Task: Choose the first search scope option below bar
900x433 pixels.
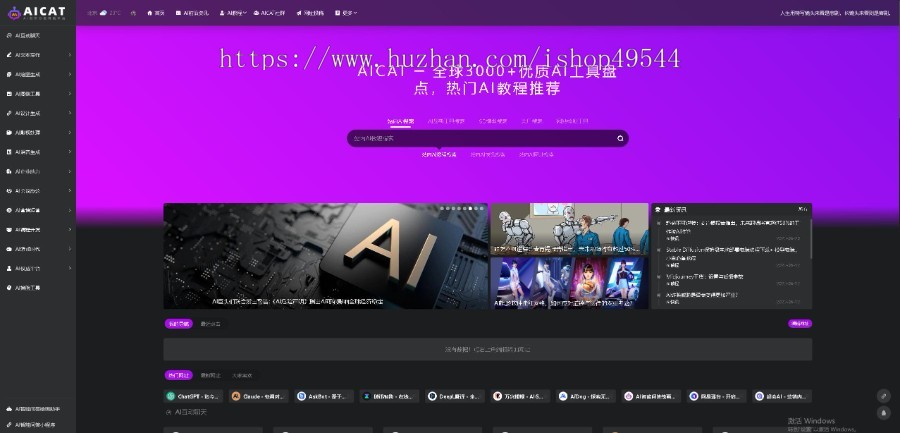Action: pyautogui.click(x=439, y=154)
